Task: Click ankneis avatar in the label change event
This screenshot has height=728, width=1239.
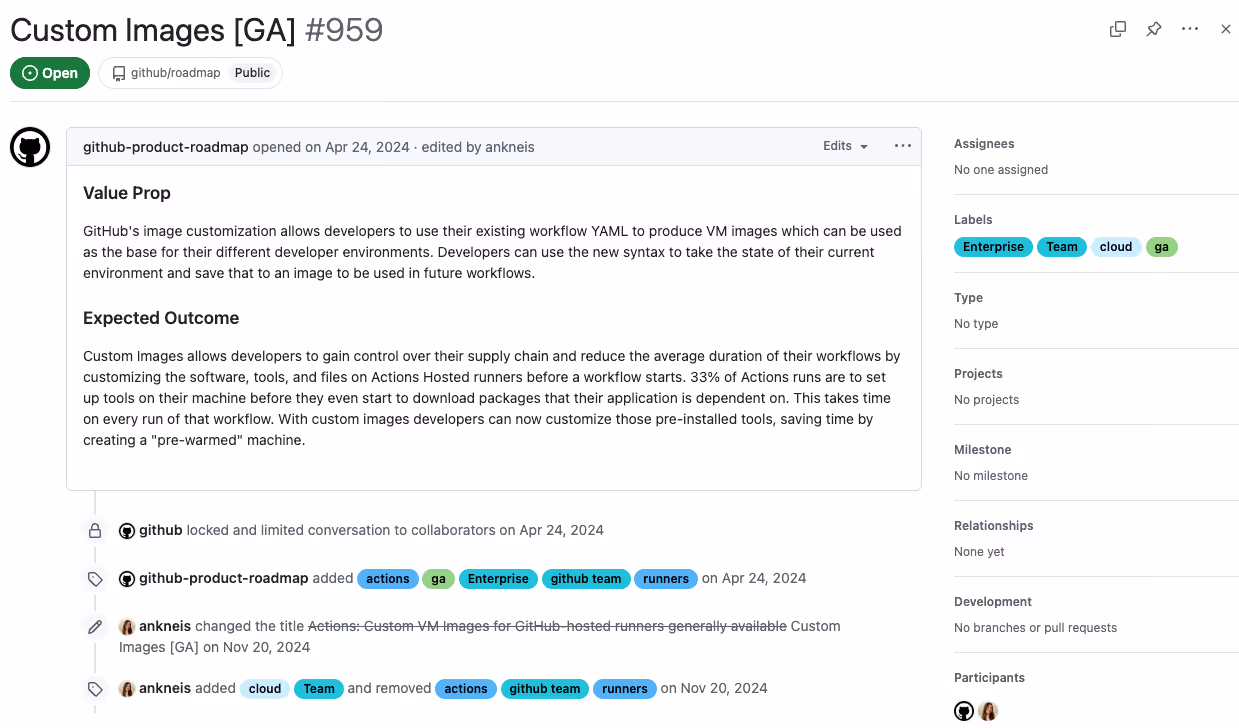Action: 127,688
